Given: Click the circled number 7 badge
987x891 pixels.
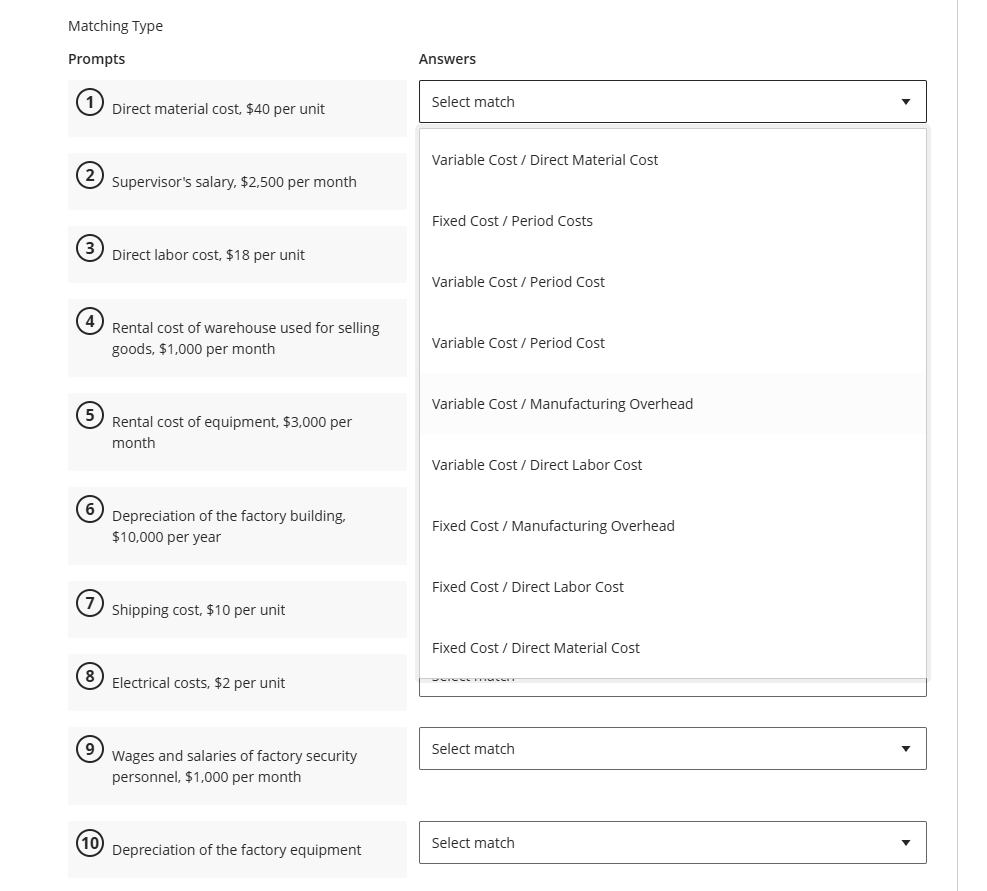Looking at the screenshot, I should click(90, 602).
